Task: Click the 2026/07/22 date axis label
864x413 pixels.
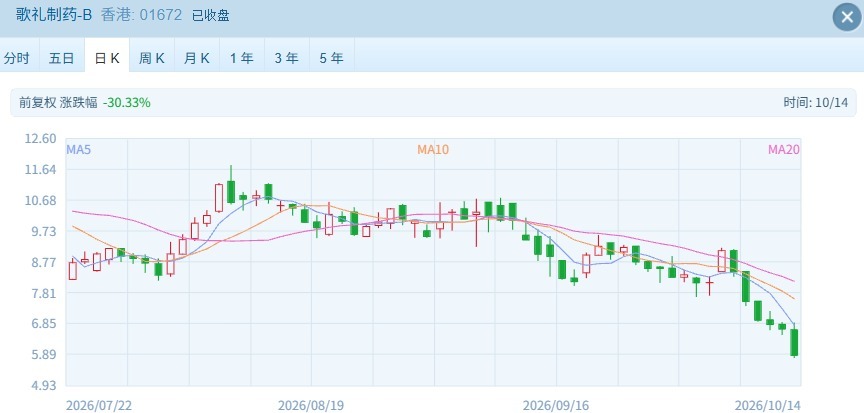Action: 99,406
